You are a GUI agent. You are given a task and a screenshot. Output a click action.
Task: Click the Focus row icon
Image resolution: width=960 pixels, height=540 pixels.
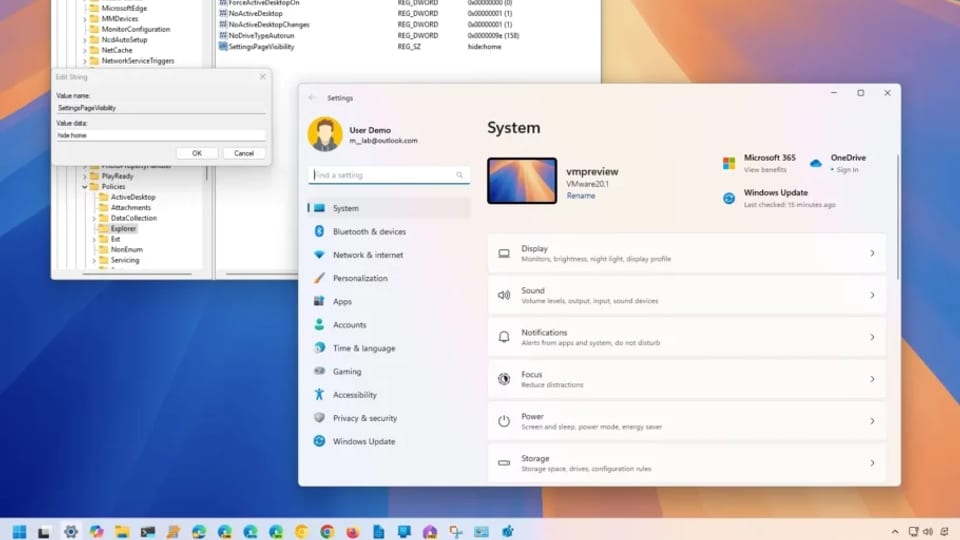pyautogui.click(x=504, y=379)
